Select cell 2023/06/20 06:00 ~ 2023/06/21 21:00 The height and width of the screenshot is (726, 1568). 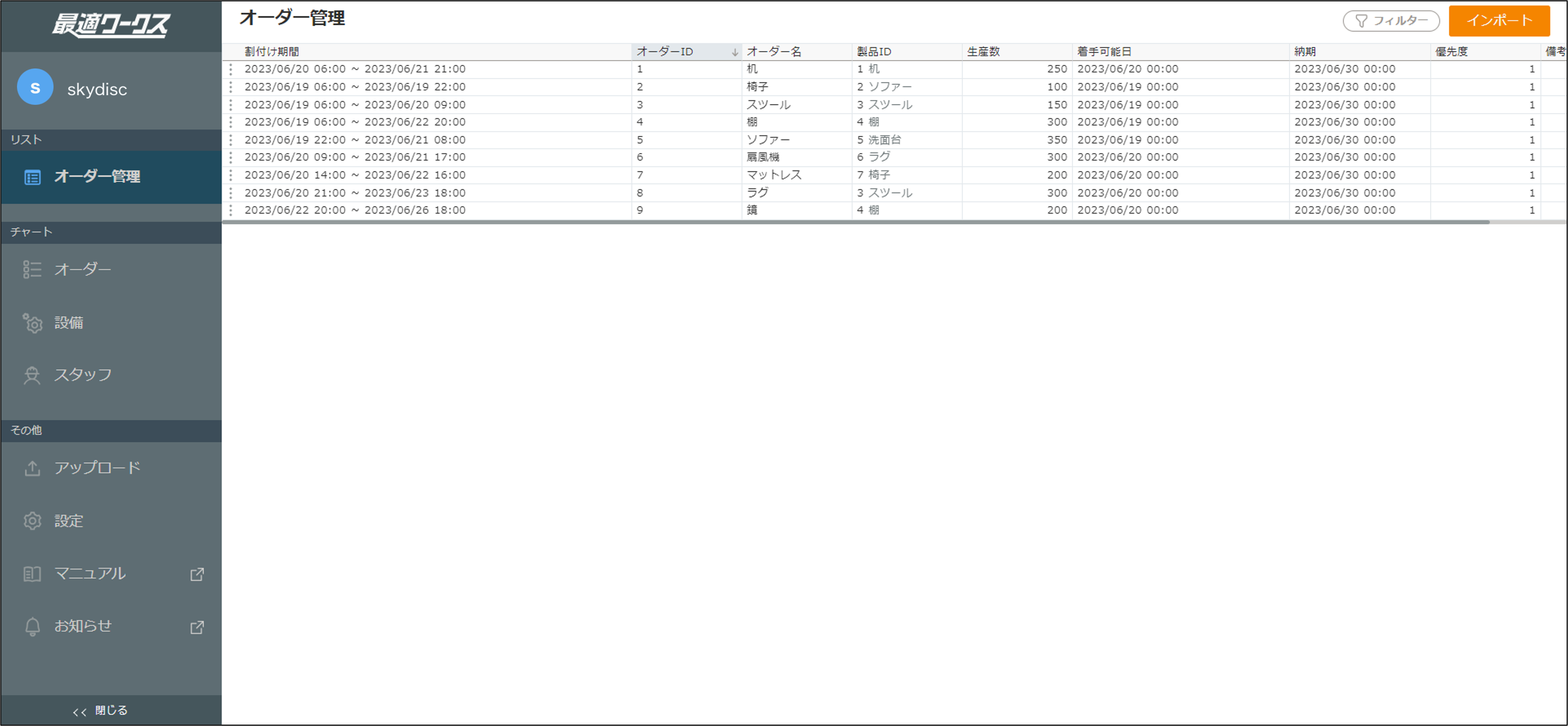tap(435, 69)
